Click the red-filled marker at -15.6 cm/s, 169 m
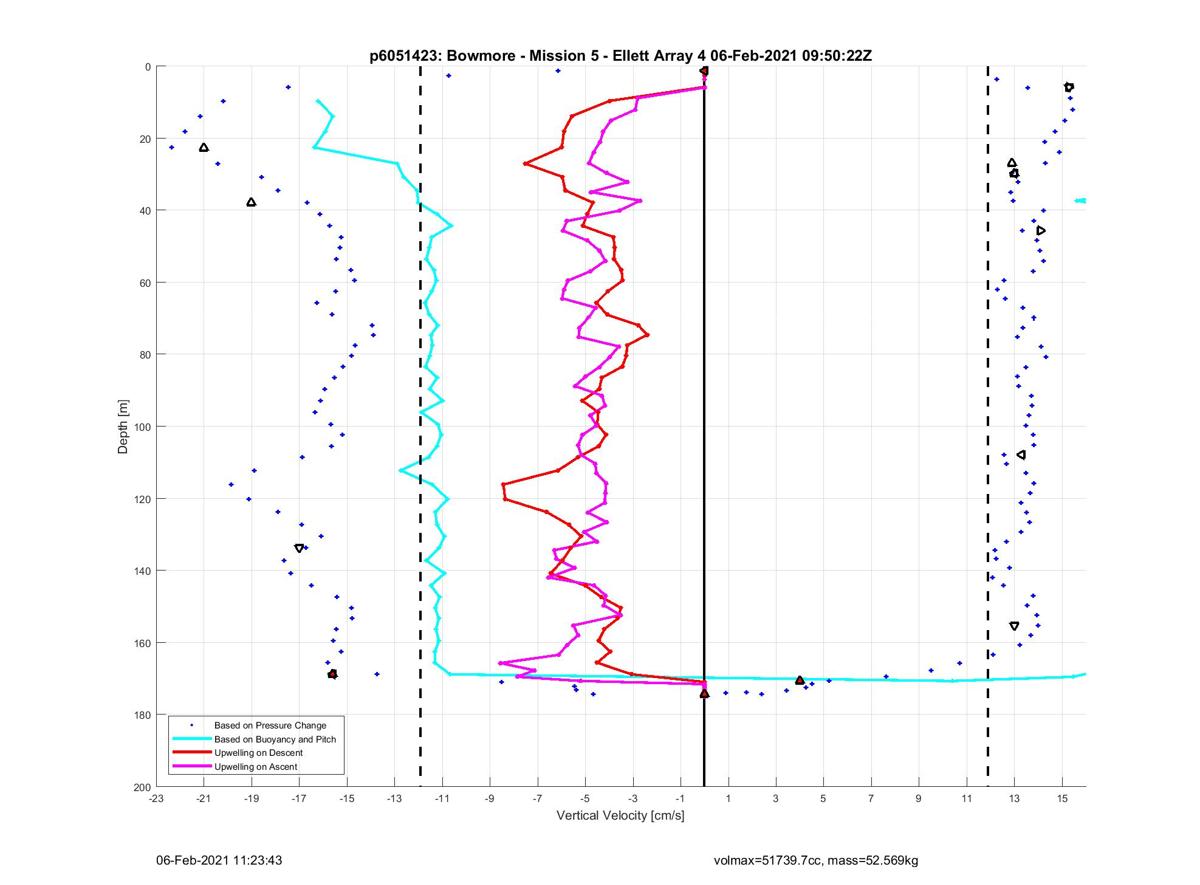The height and width of the screenshot is (885, 1200). click(332, 674)
